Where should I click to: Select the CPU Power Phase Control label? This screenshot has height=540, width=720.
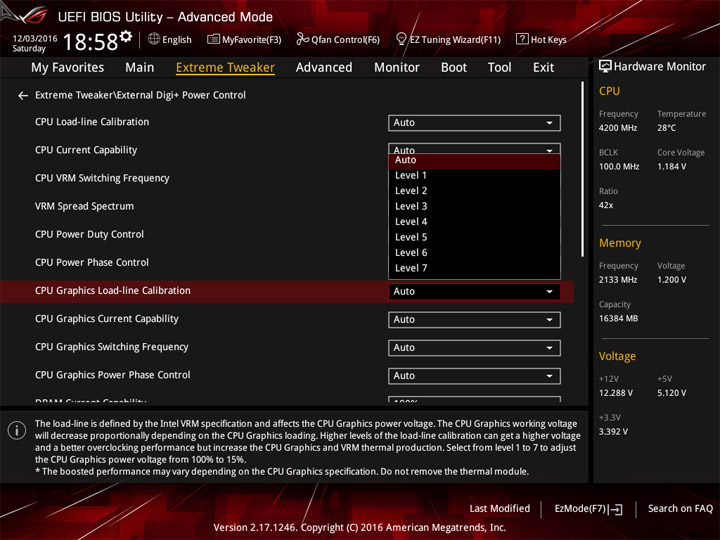91,262
